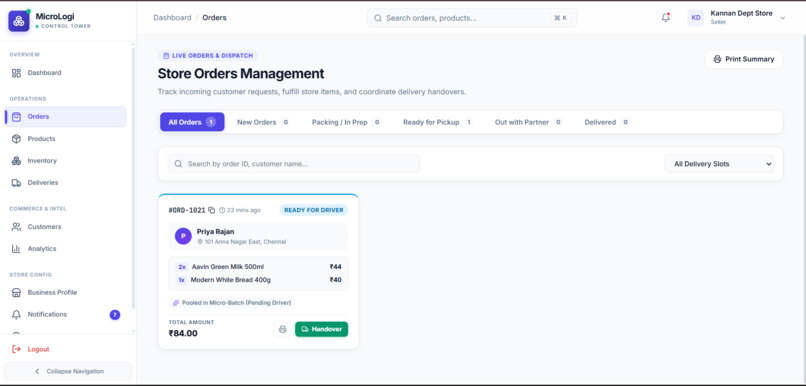
Task: Click Store Orders Management heading
Action: (241, 73)
